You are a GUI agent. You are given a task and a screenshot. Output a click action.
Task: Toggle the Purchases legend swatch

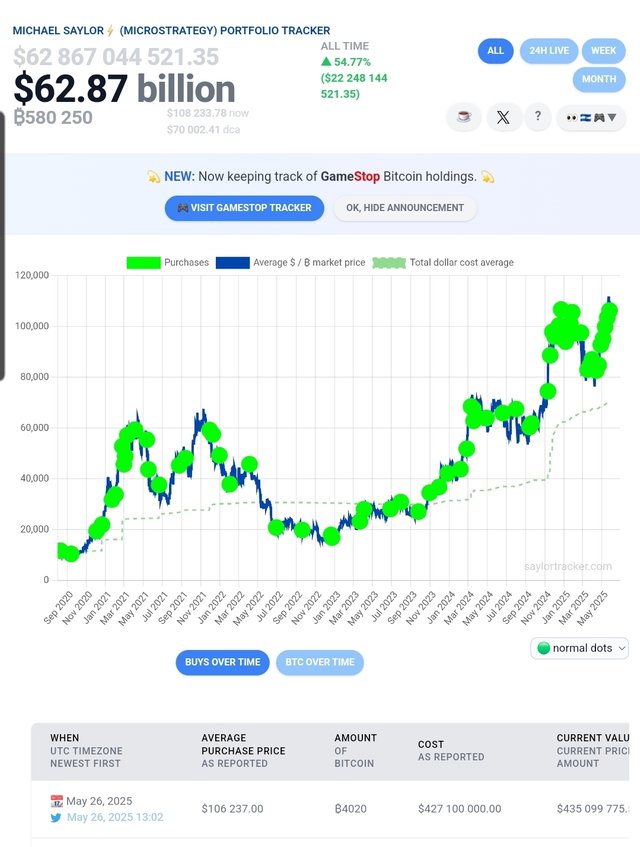144,263
